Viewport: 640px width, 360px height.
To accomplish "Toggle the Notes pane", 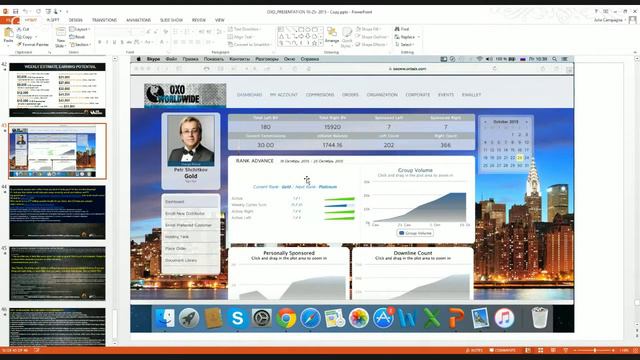I will pos(474,350).
